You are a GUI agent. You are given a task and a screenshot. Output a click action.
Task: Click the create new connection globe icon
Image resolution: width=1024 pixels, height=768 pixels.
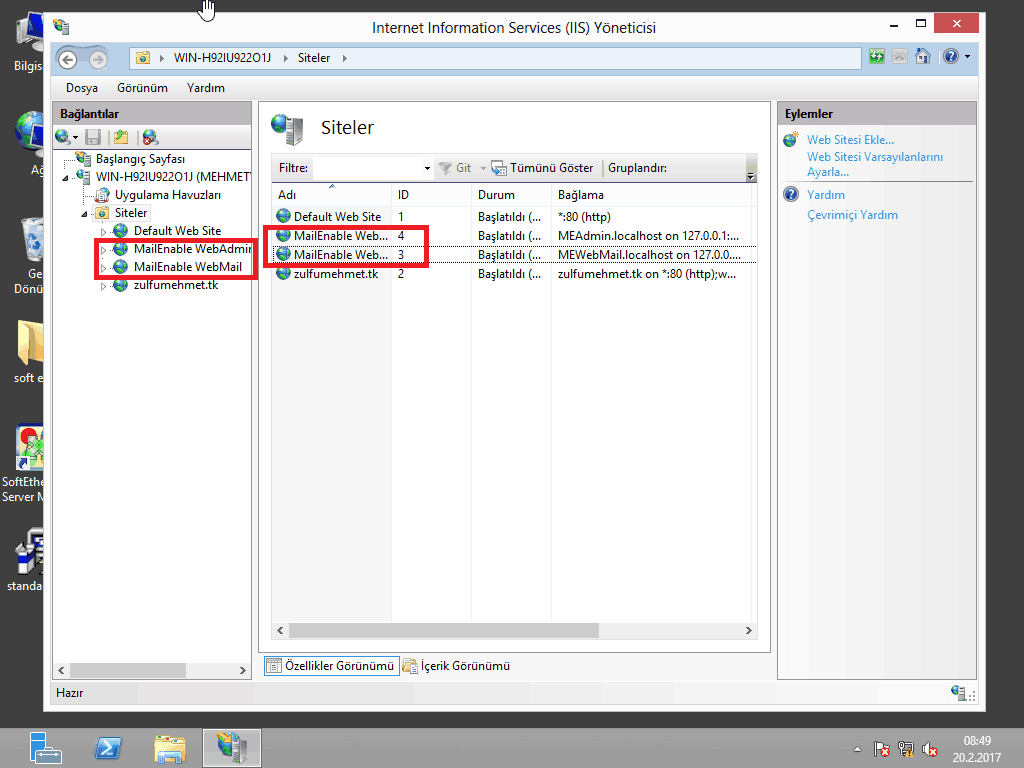63,137
